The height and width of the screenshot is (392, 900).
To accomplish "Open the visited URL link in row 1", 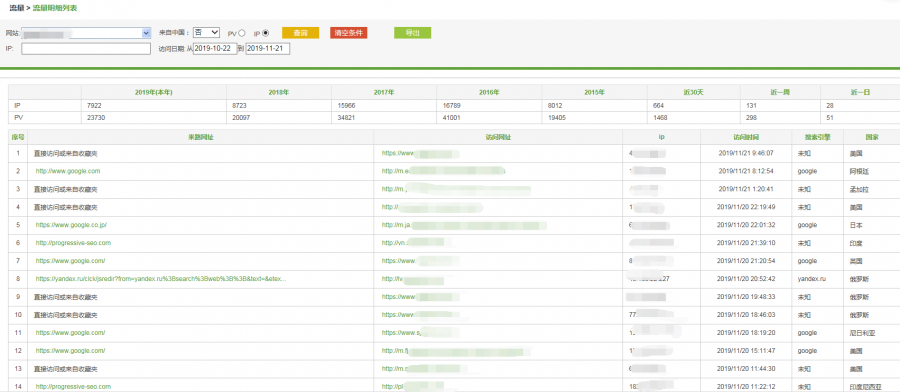I will (x=421, y=153).
